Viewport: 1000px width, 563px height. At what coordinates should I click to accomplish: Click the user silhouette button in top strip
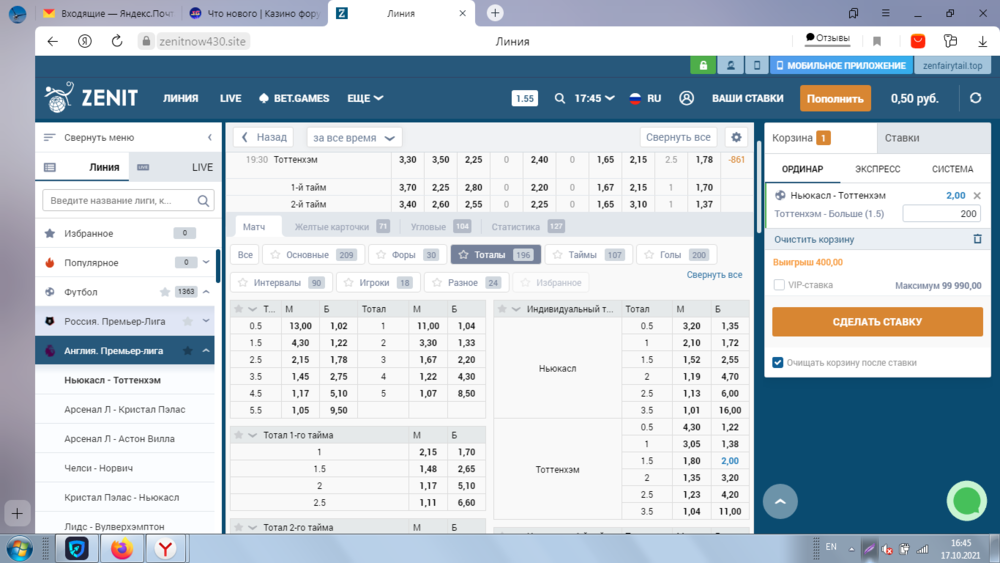730,65
